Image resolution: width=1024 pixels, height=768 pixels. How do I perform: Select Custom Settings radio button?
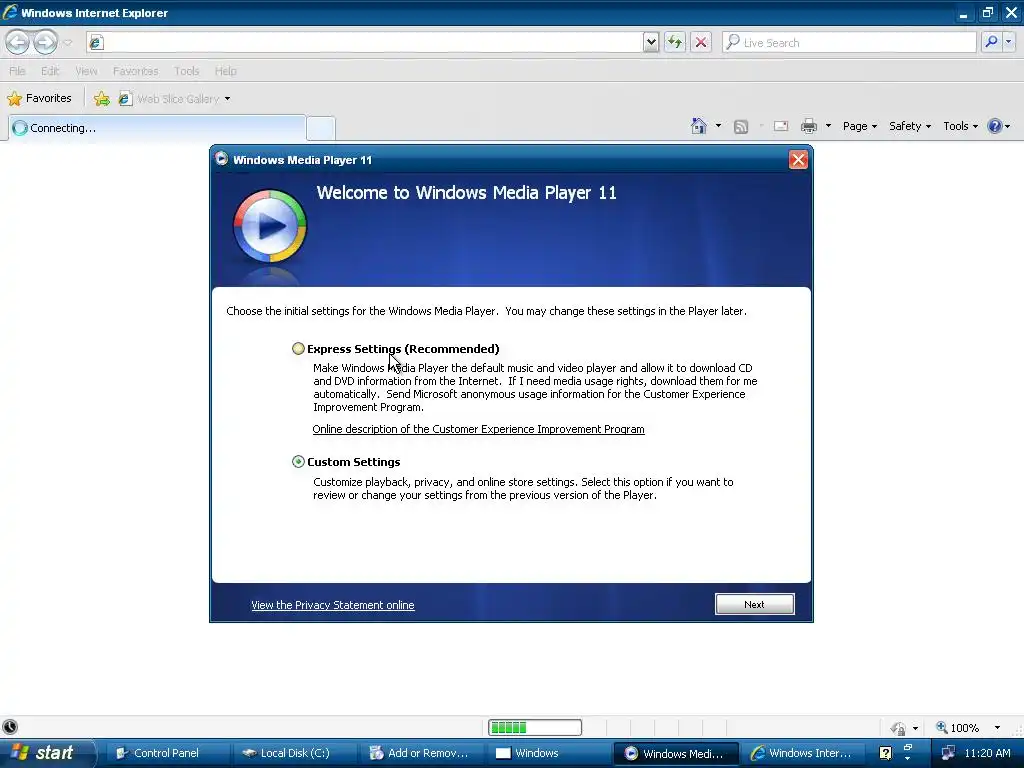coord(298,462)
